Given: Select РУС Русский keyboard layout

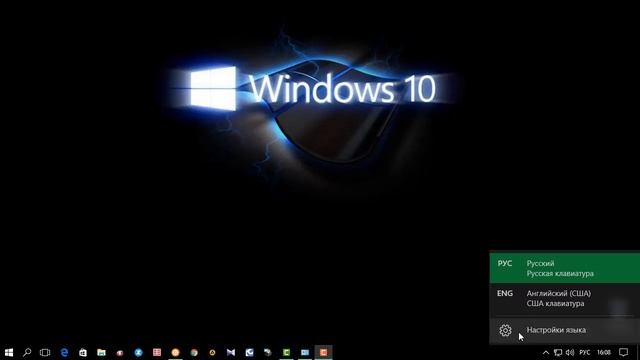Looking at the screenshot, I should [565, 268].
